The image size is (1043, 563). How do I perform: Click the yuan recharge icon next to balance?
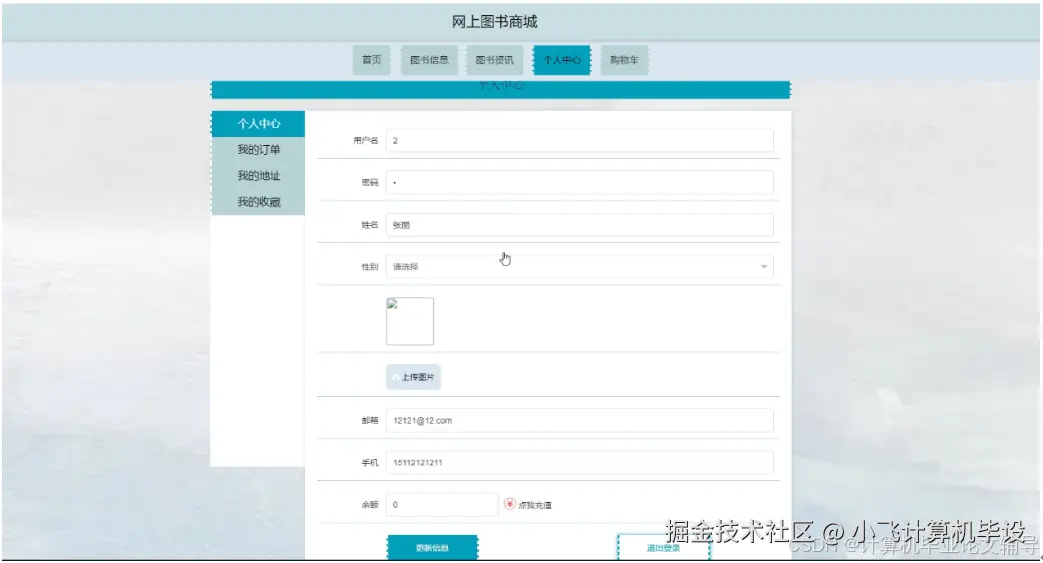tap(510, 504)
